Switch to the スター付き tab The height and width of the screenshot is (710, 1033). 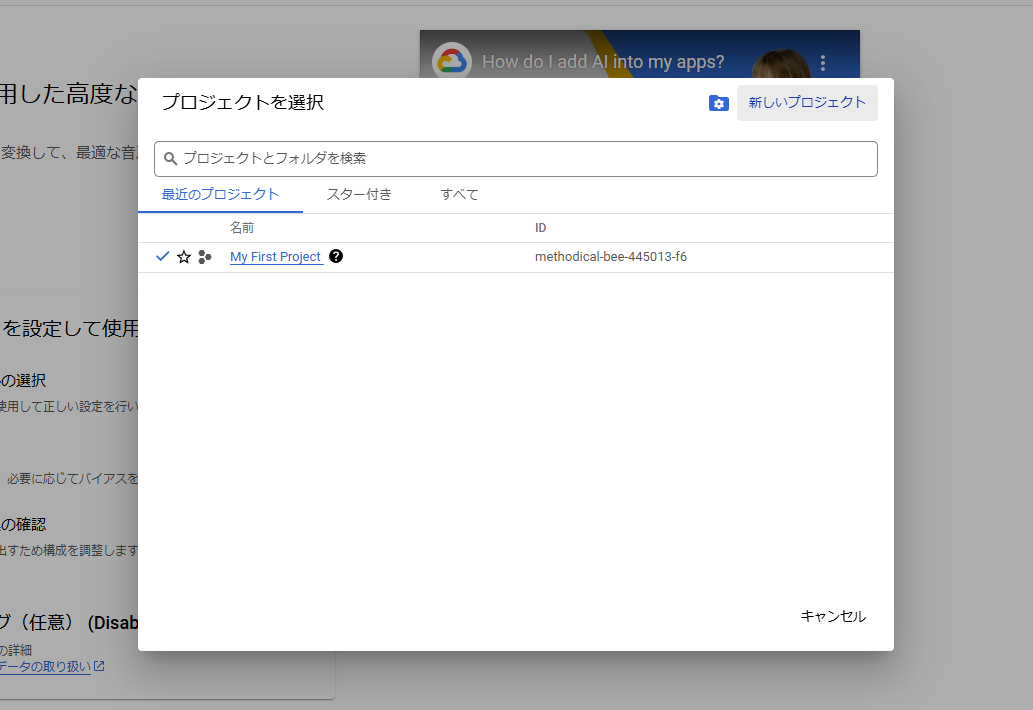coord(359,195)
